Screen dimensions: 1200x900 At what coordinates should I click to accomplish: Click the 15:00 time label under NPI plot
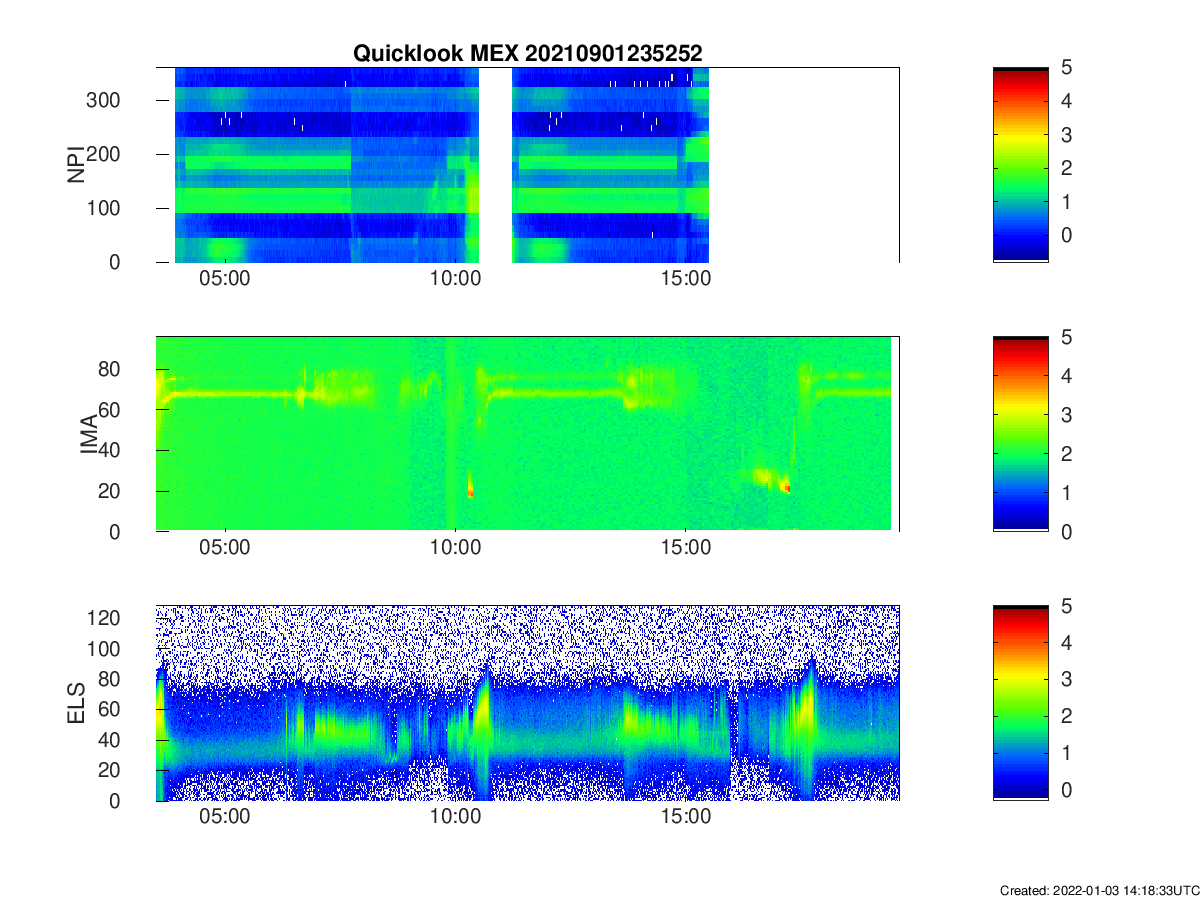pos(685,279)
